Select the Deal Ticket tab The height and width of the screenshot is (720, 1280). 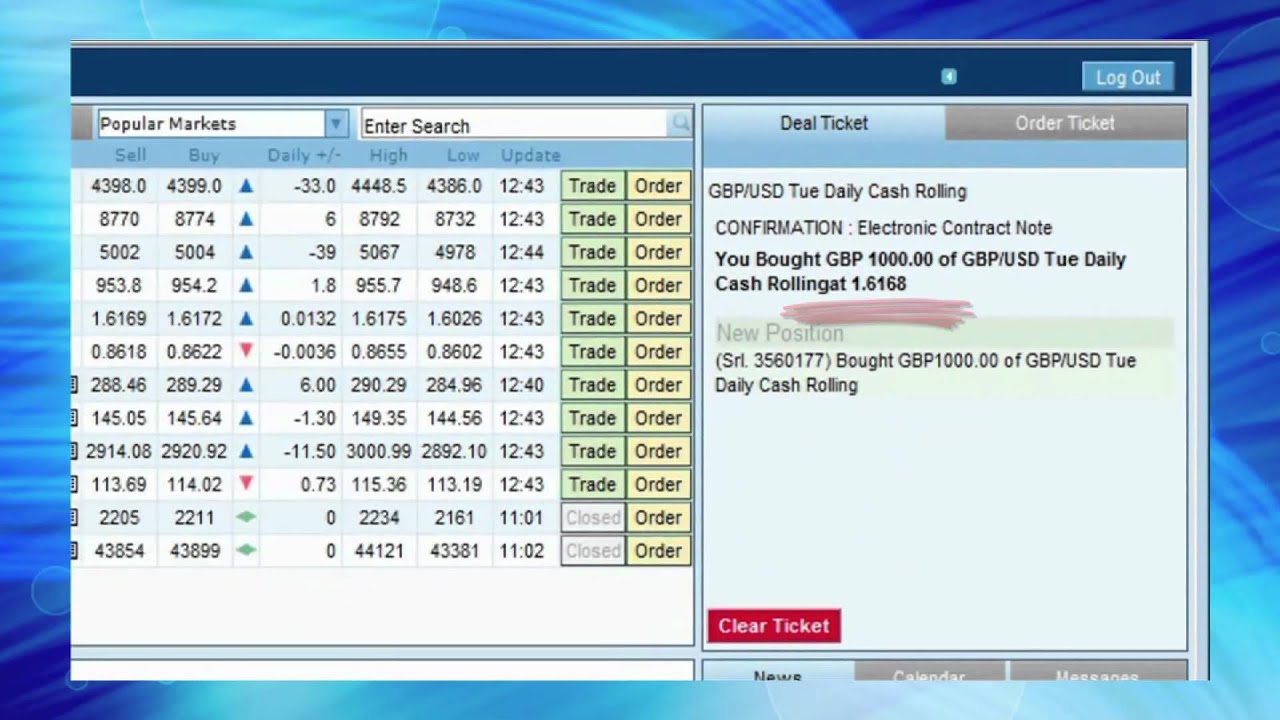point(824,123)
